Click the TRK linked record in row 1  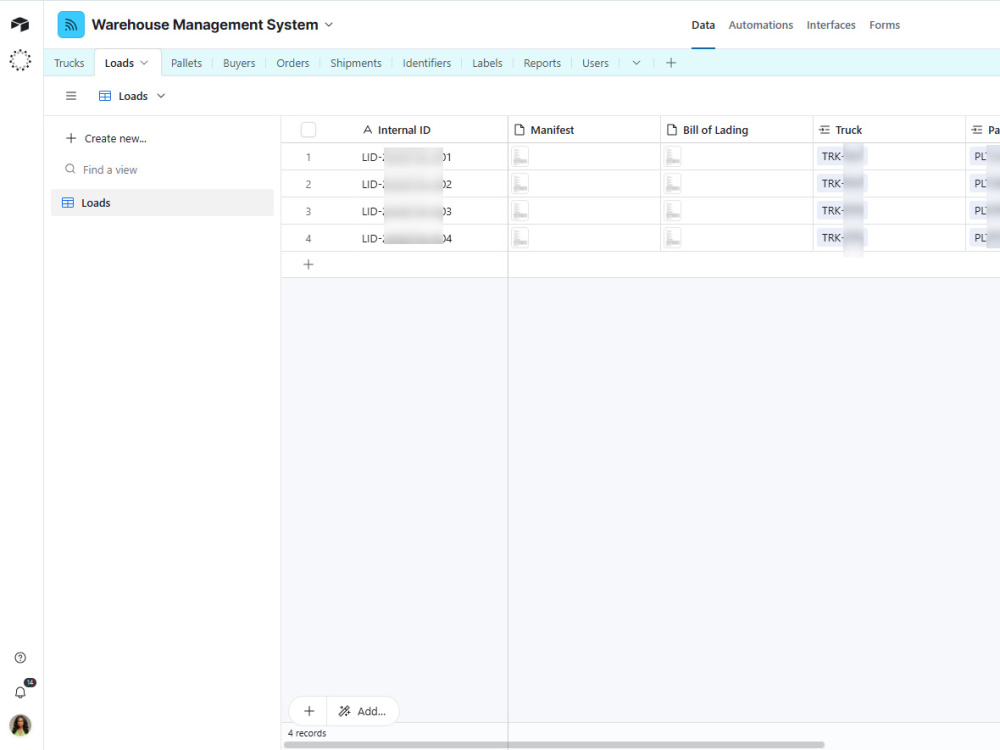(x=842, y=156)
